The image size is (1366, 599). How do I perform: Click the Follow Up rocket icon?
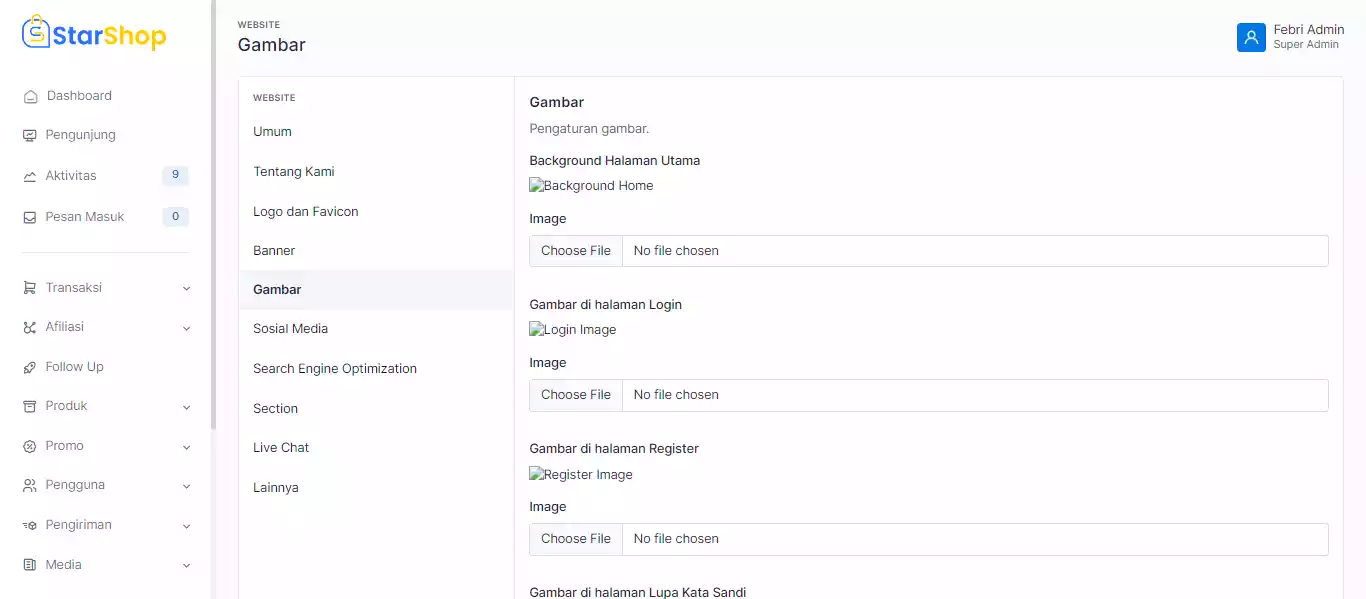coord(30,367)
